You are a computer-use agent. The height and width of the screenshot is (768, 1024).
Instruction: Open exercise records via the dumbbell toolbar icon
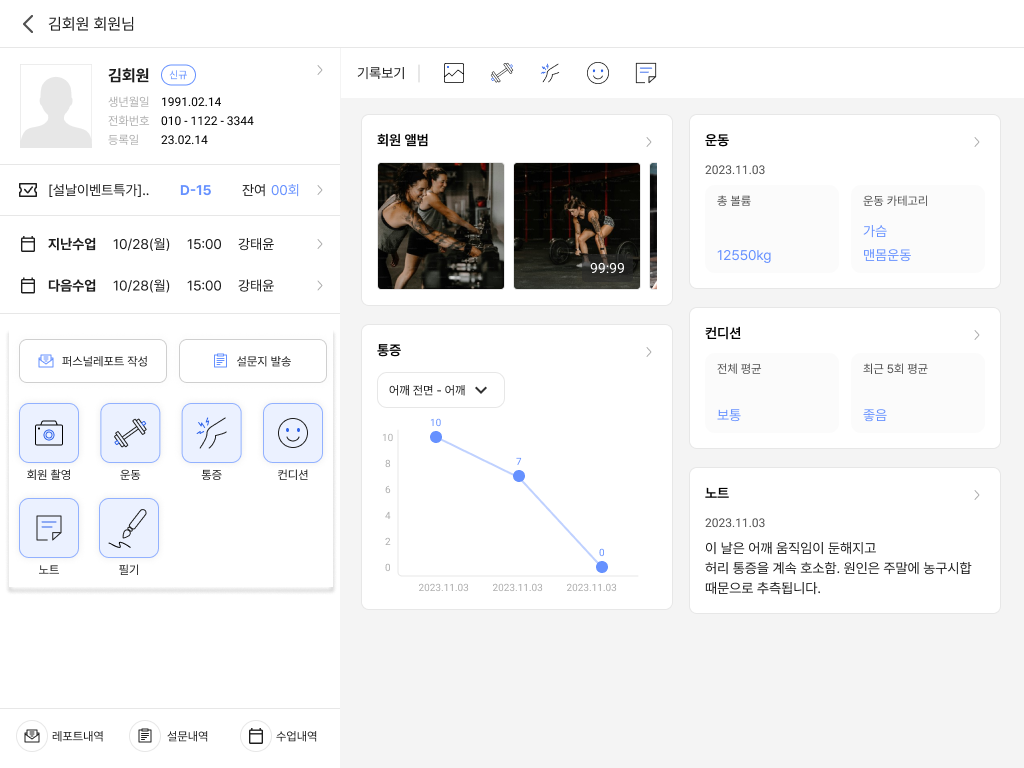click(502, 72)
